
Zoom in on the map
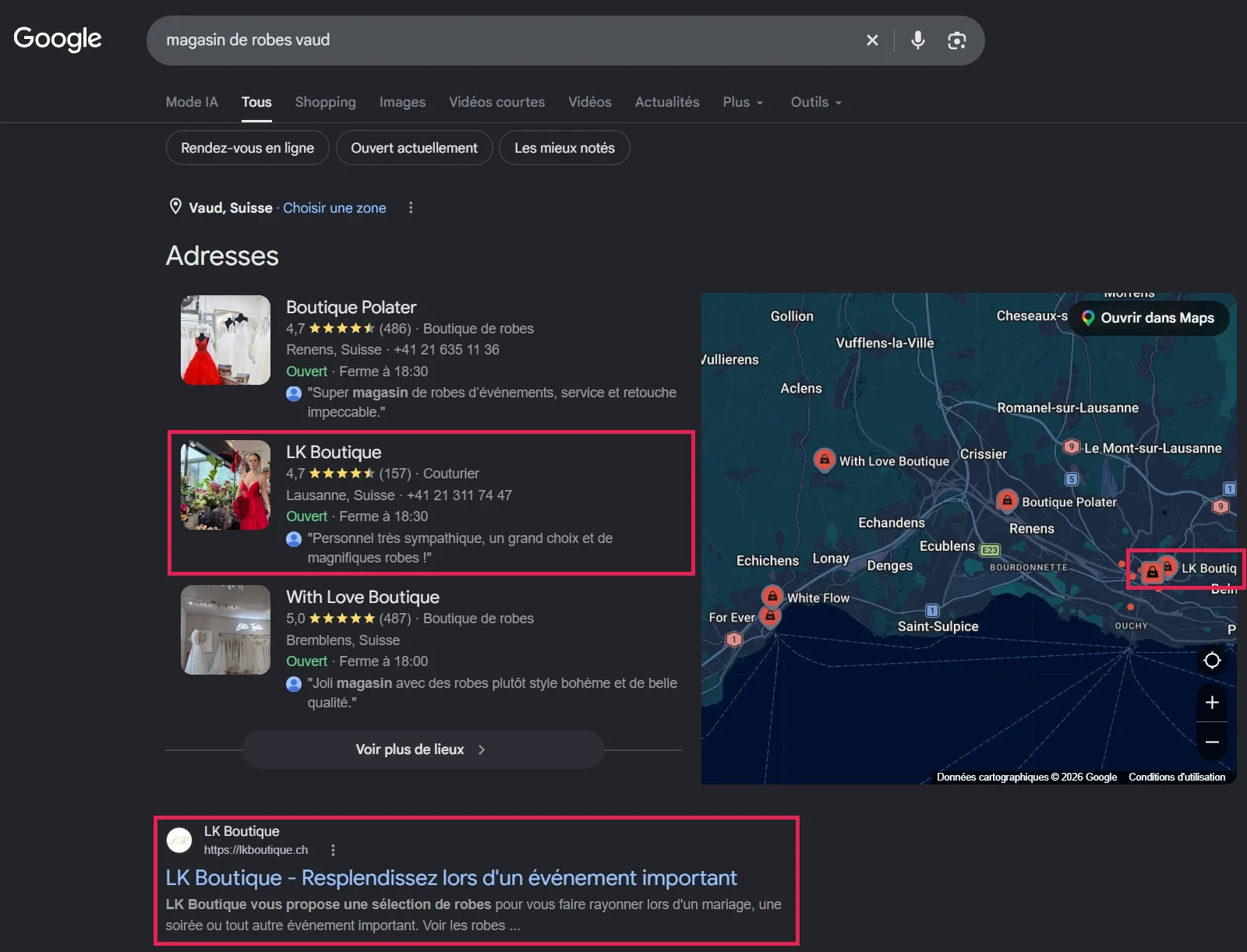tap(1212, 703)
